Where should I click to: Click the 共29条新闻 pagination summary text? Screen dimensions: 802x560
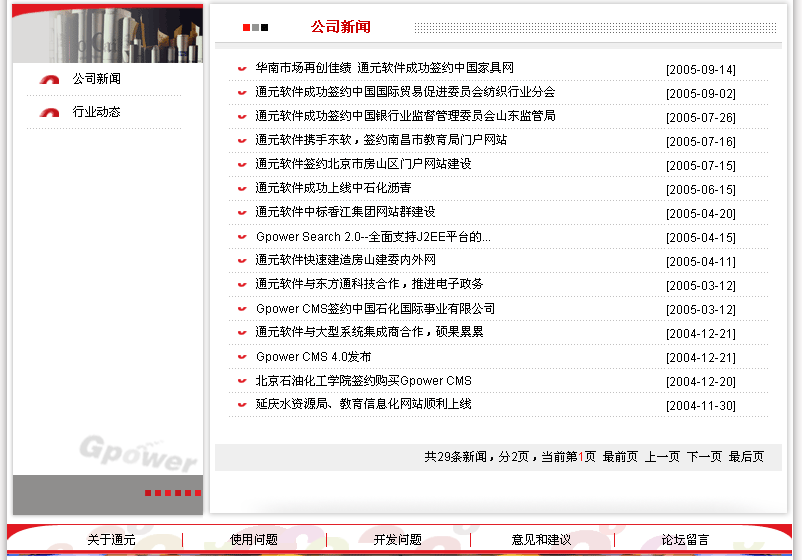[x=455, y=457]
